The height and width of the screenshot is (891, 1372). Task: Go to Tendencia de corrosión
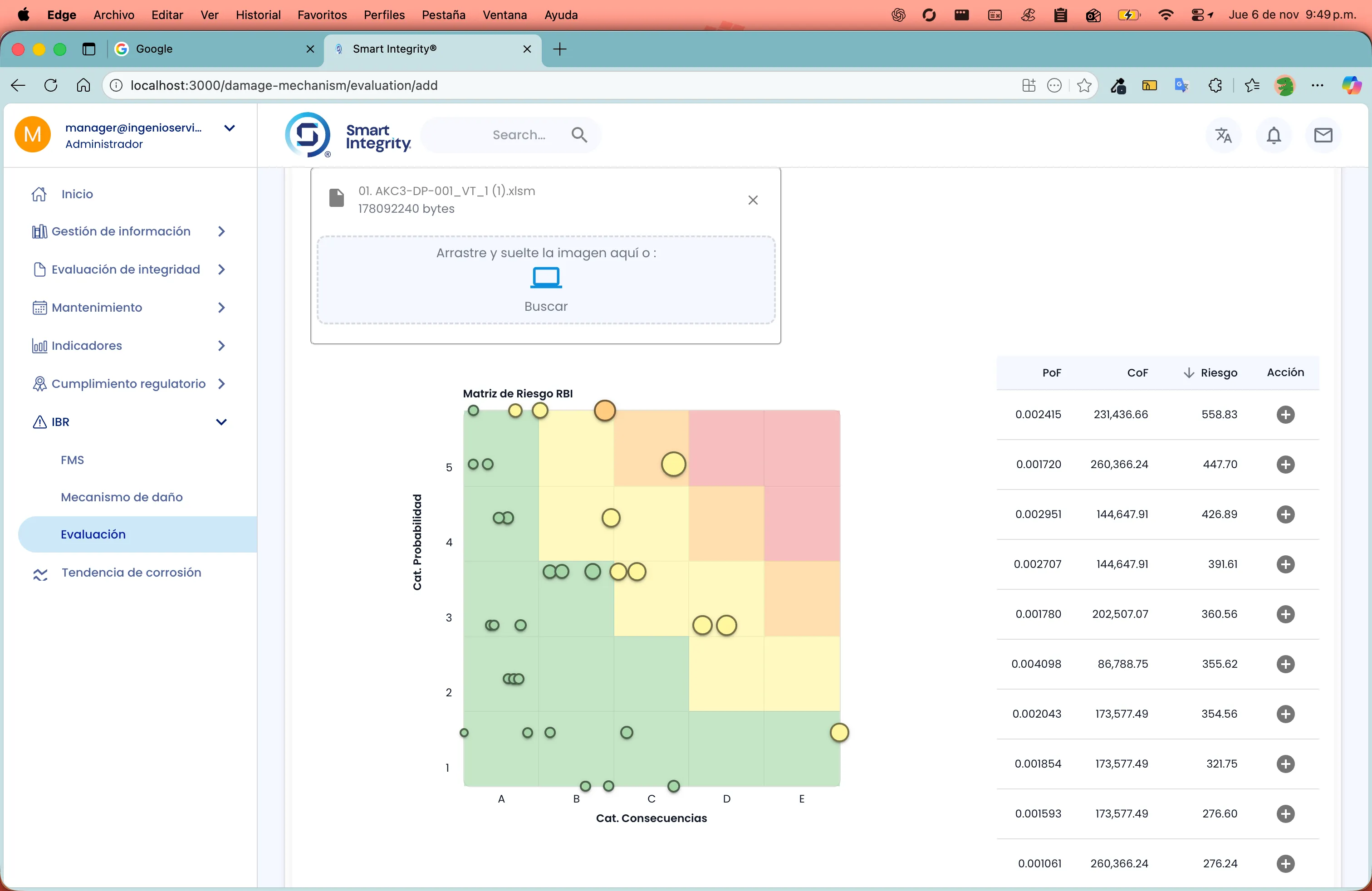point(131,572)
